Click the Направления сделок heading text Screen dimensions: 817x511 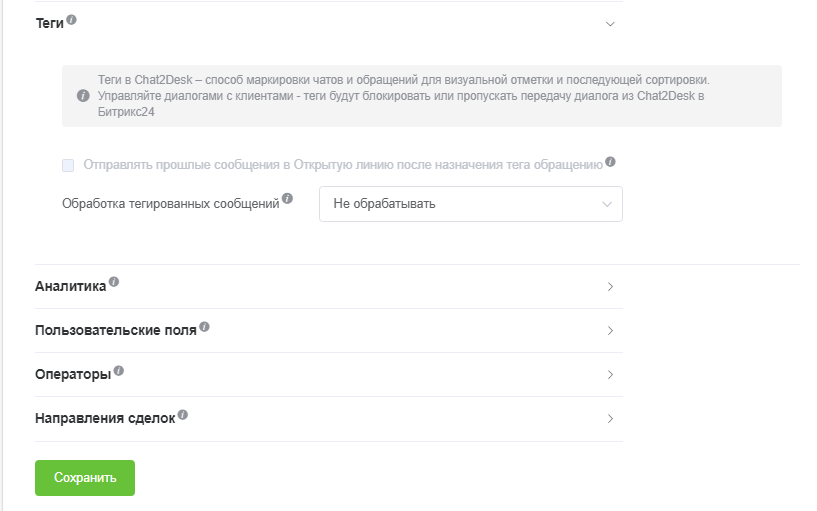pyautogui.click(x=105, y=419)
